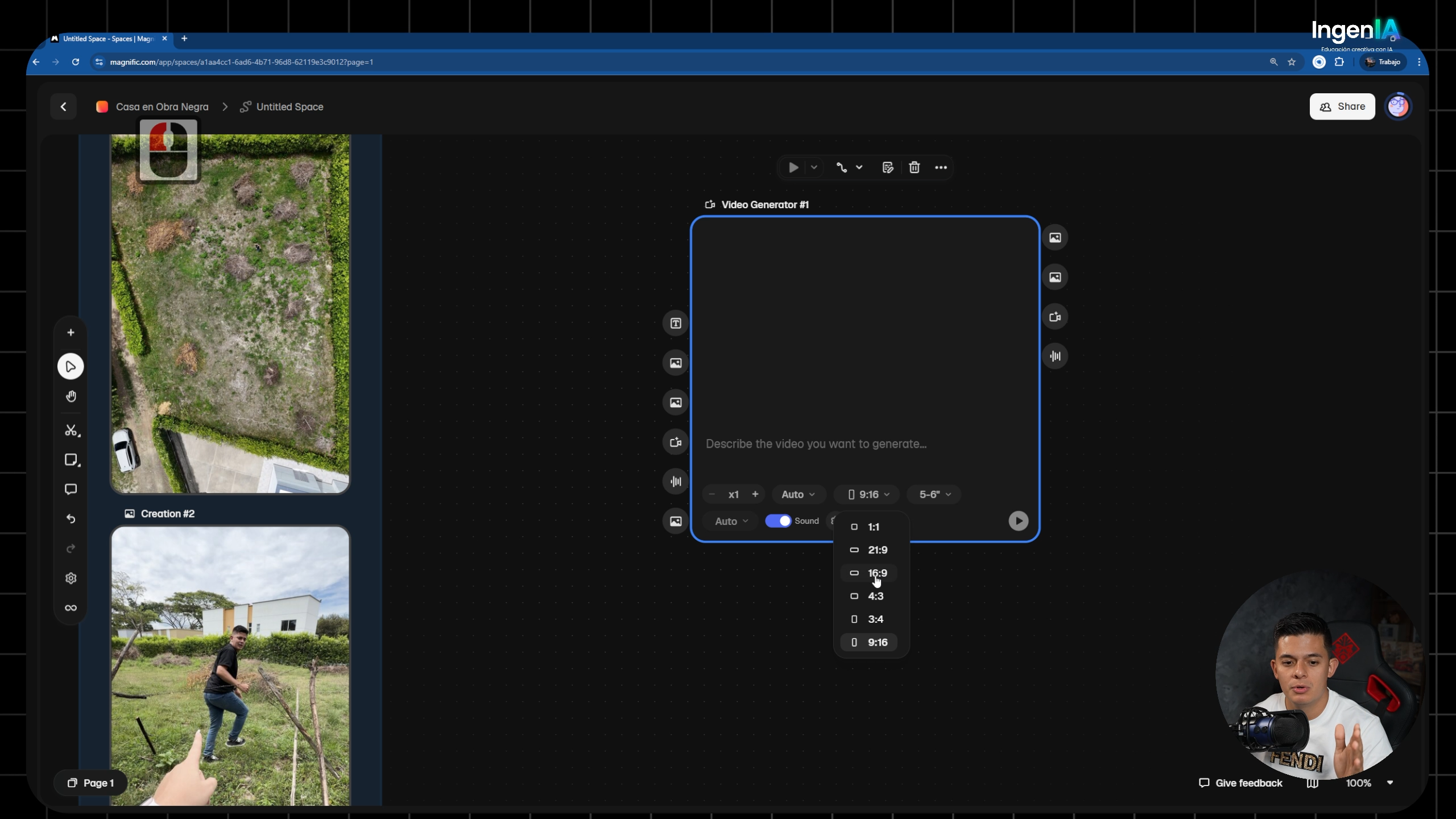Activate the hand pan tool
The image size is (1456, 819).
(x=71, y=396)
